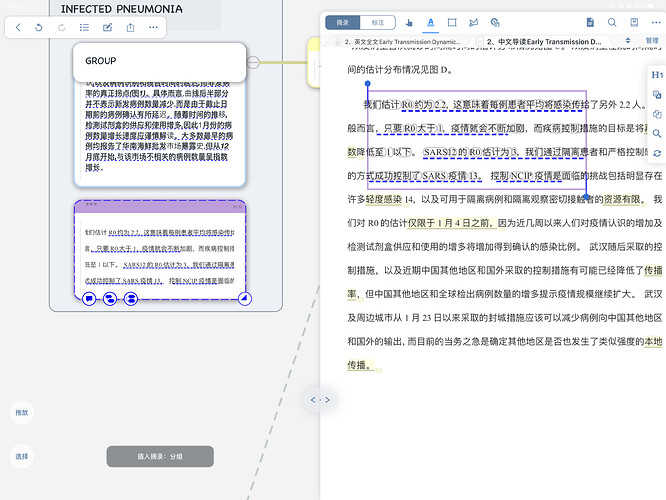Click copy icon below H1 in side panel
Image resolution: width=666 pixels, height=500 pixels.
(657, 94)
